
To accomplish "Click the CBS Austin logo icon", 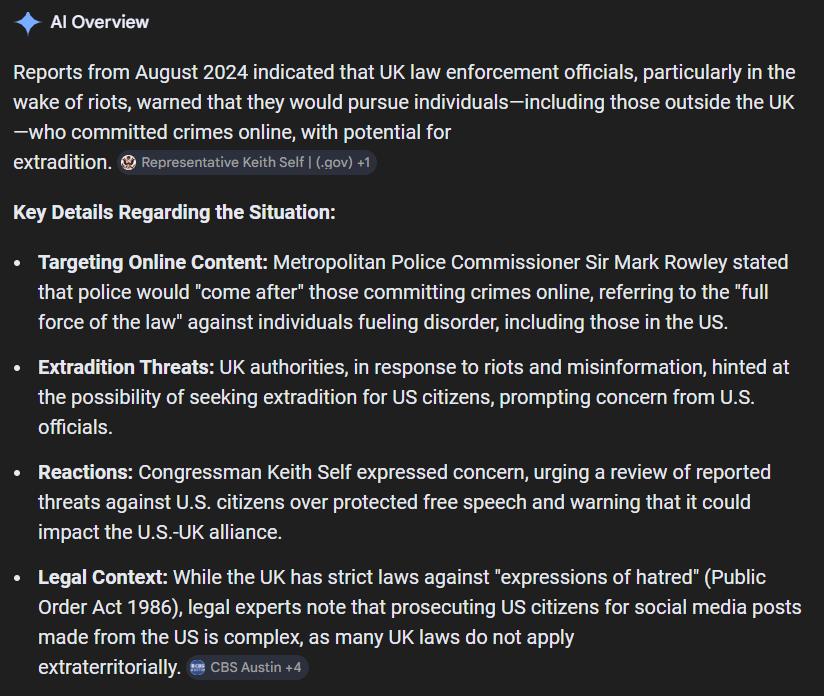I will click(196, 668).
